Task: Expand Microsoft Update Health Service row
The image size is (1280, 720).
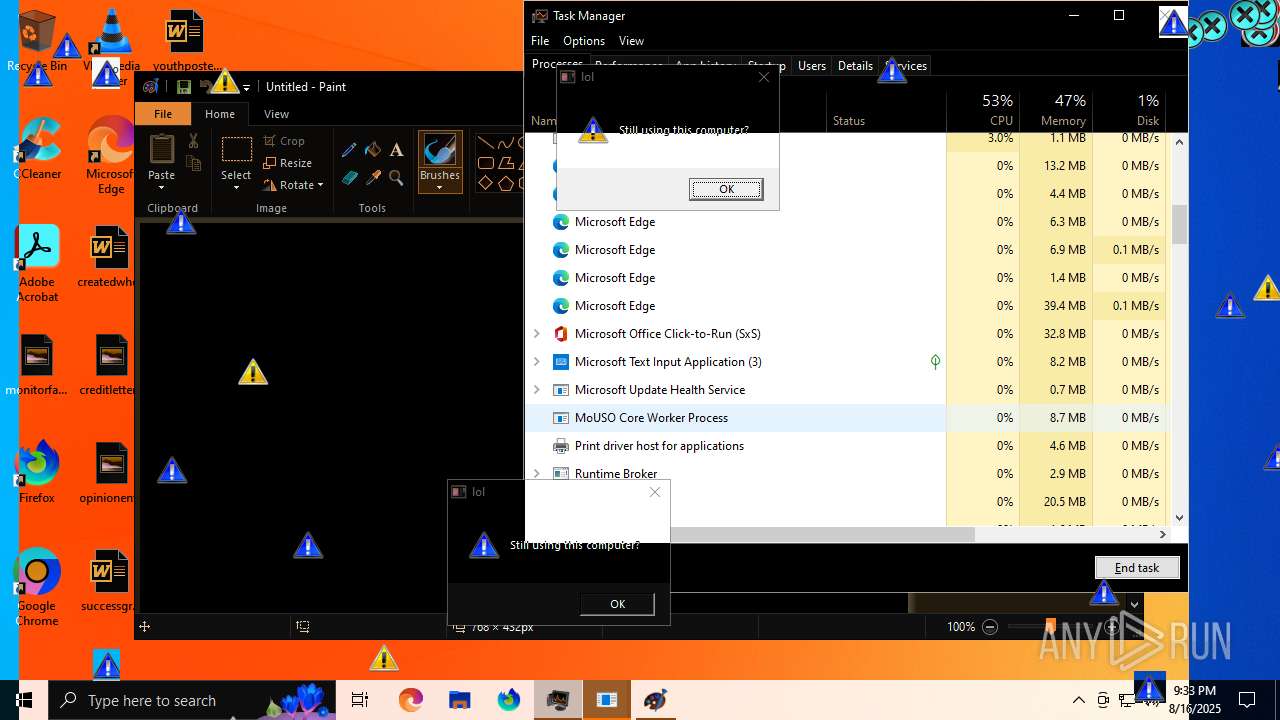Action: pyautogui.click(x=537, y=390)
